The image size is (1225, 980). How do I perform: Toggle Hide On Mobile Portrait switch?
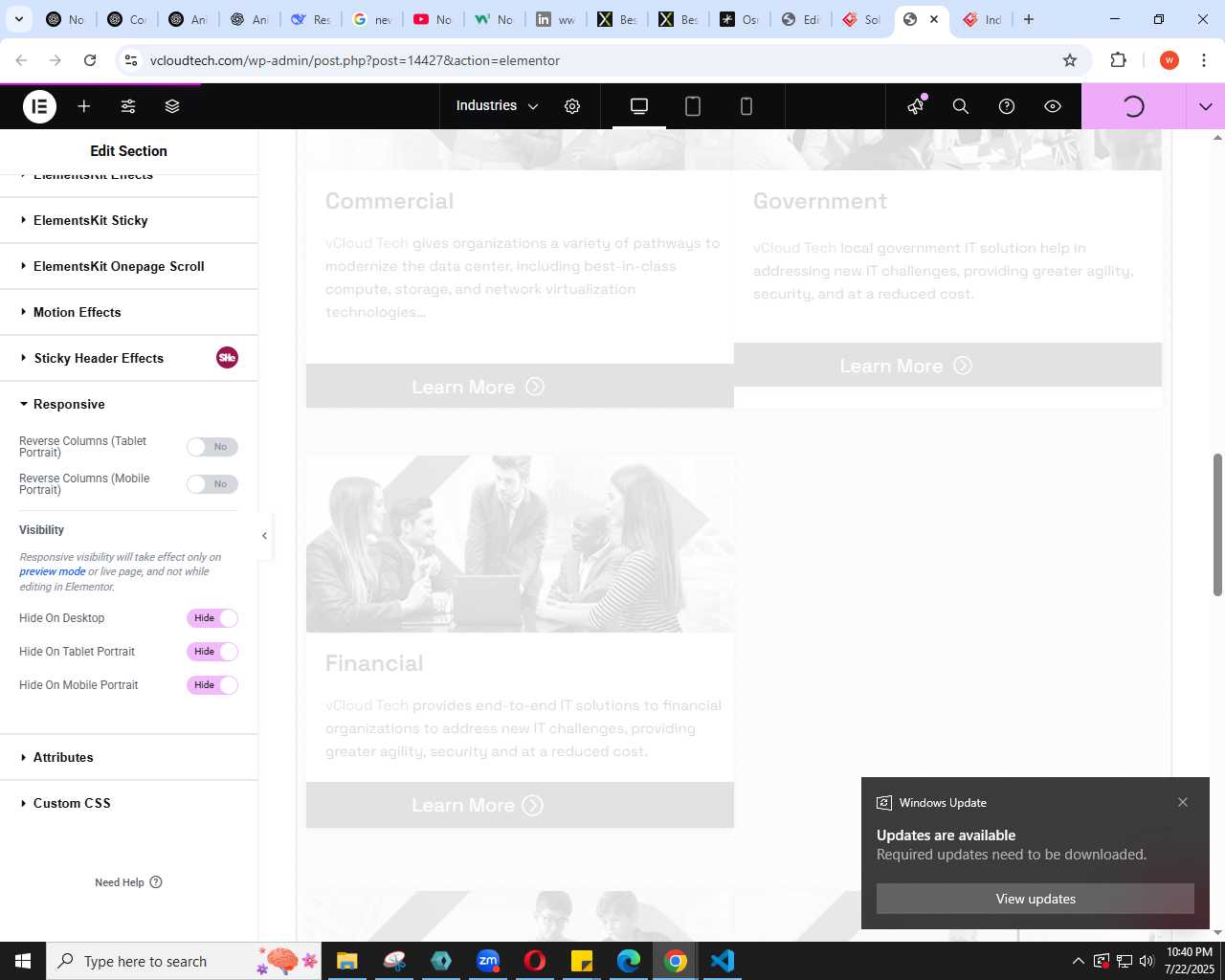coord(212,685)
